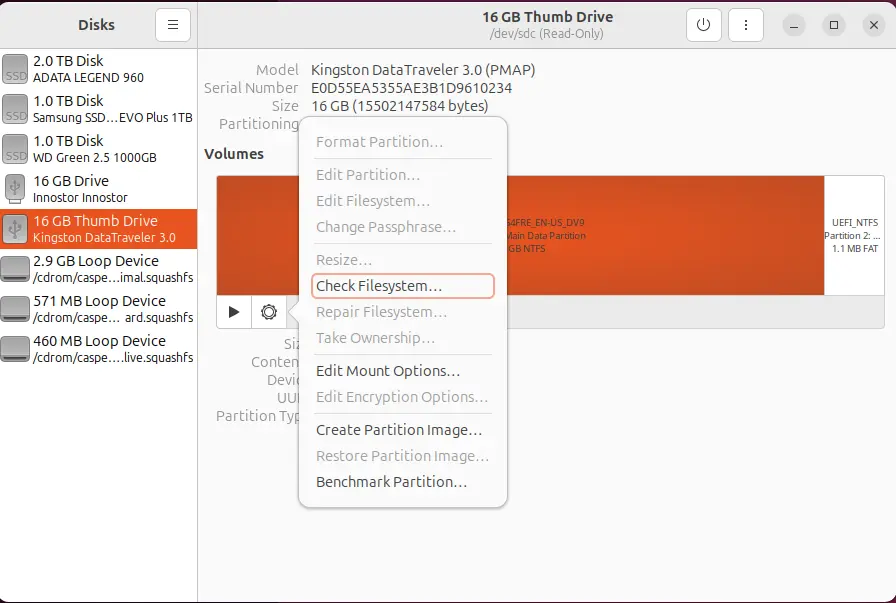Click the disabled Edit Partition entry
The height and width of the screenshot is (603, 896).
point(403,175)
